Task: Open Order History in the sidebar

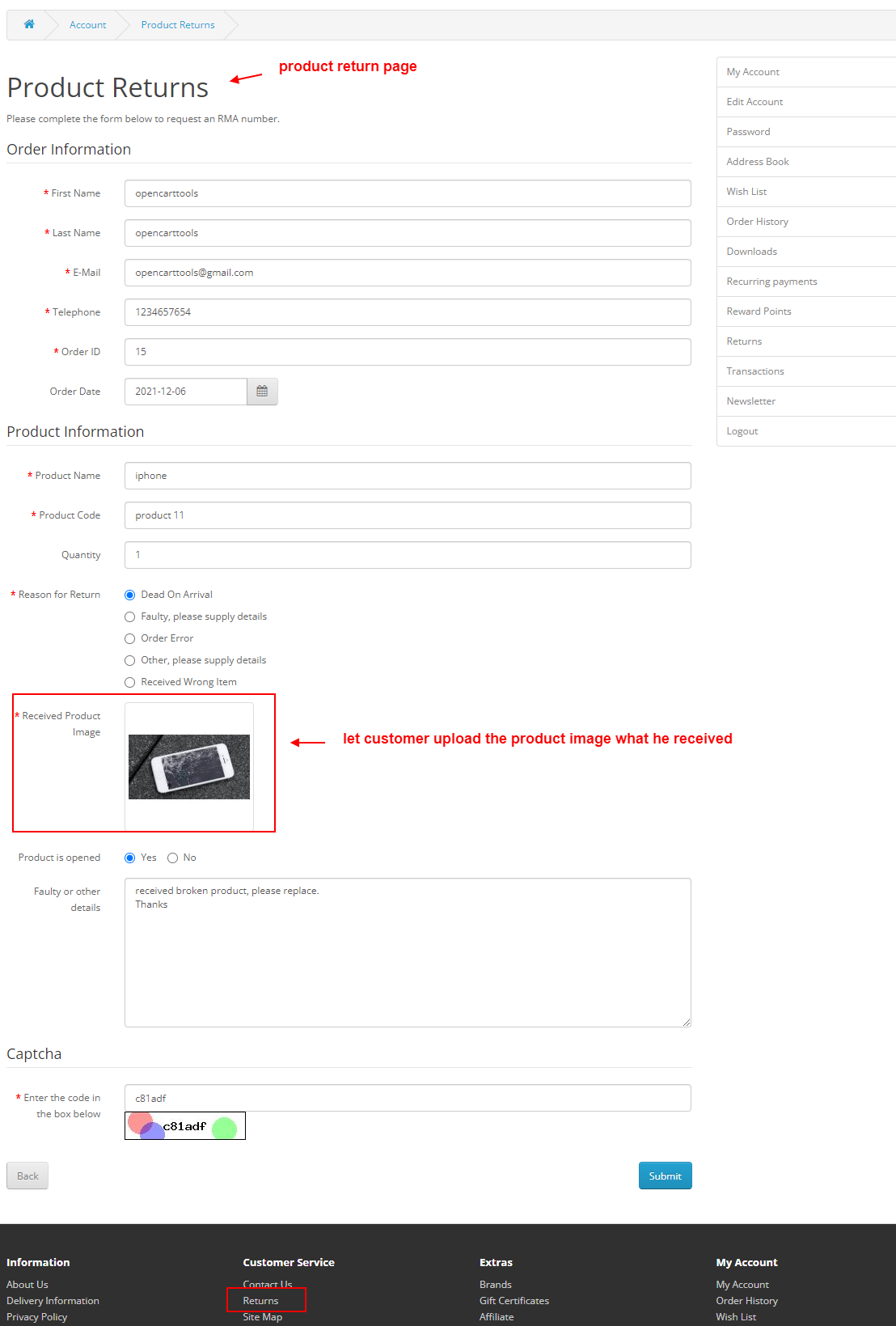Action: (806, 222)
